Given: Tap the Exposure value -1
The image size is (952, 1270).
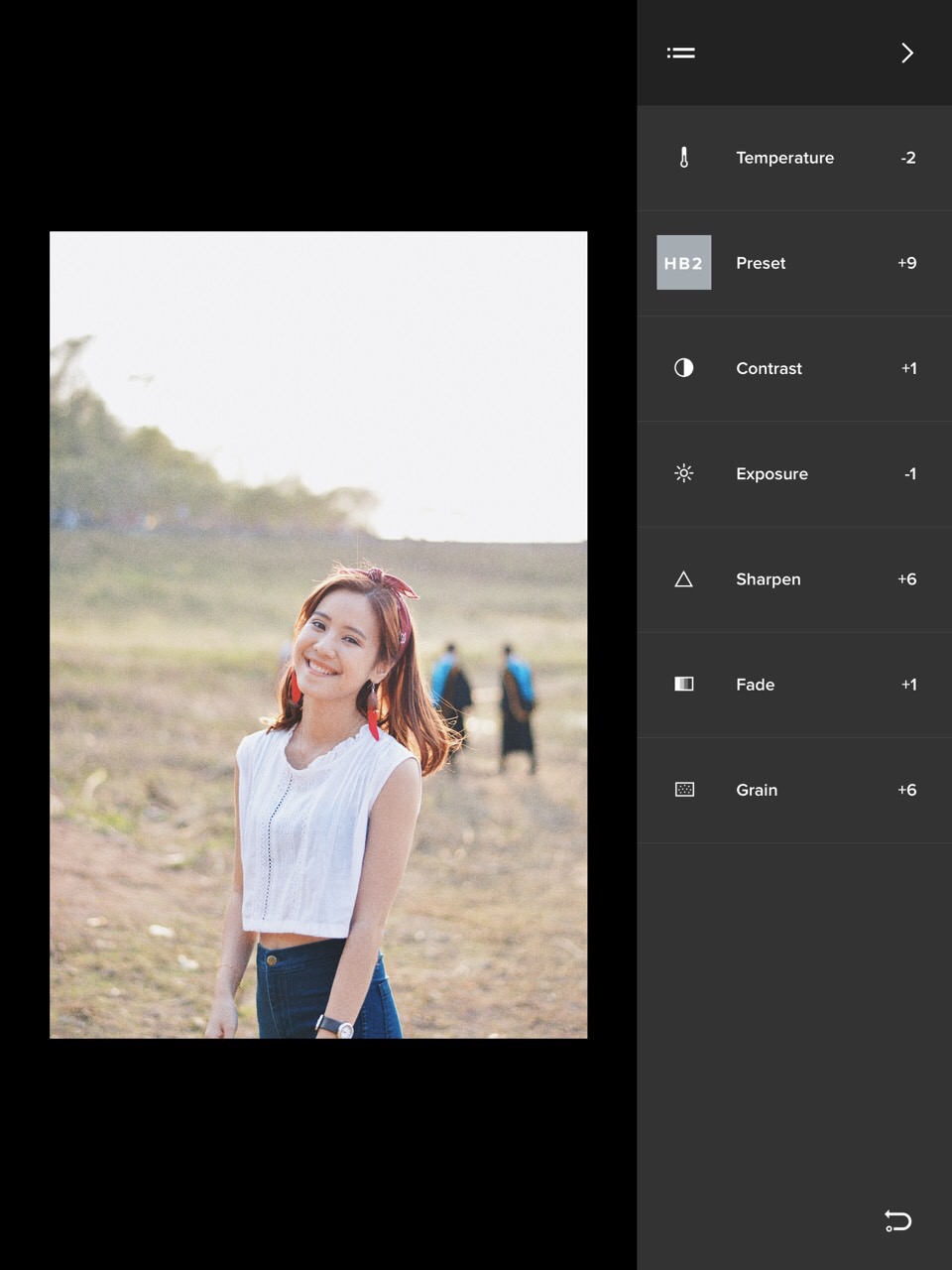Looking at the screenshot, I should coord(909,474).
